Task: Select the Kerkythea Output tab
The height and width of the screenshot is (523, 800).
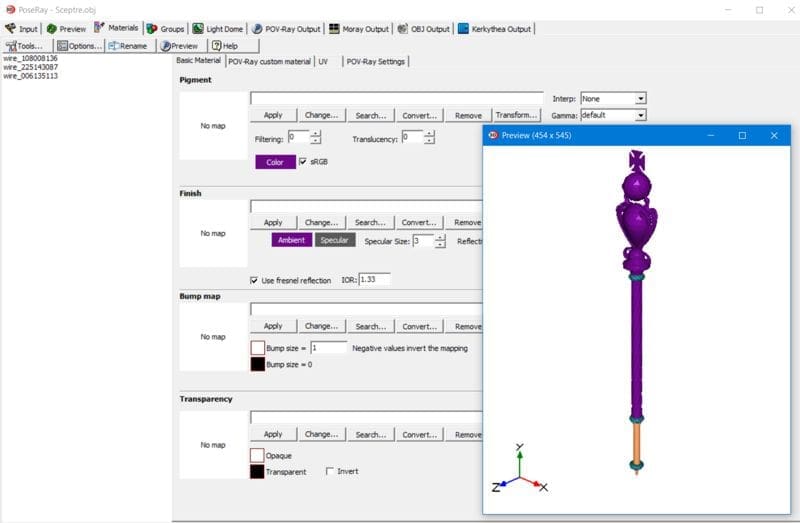Action: [x=494, y=29]
